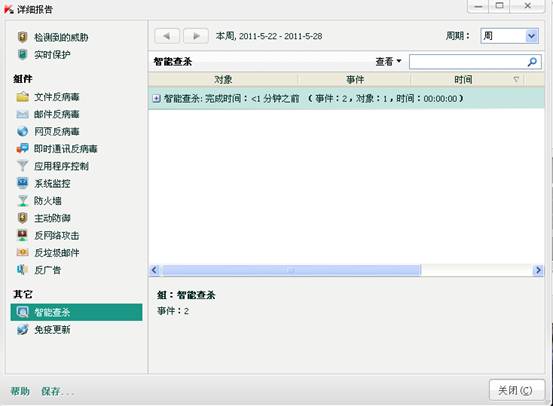Click the 网页反病毒 globe icon
Screen dimensions: 553x406
tap(23, 131)
